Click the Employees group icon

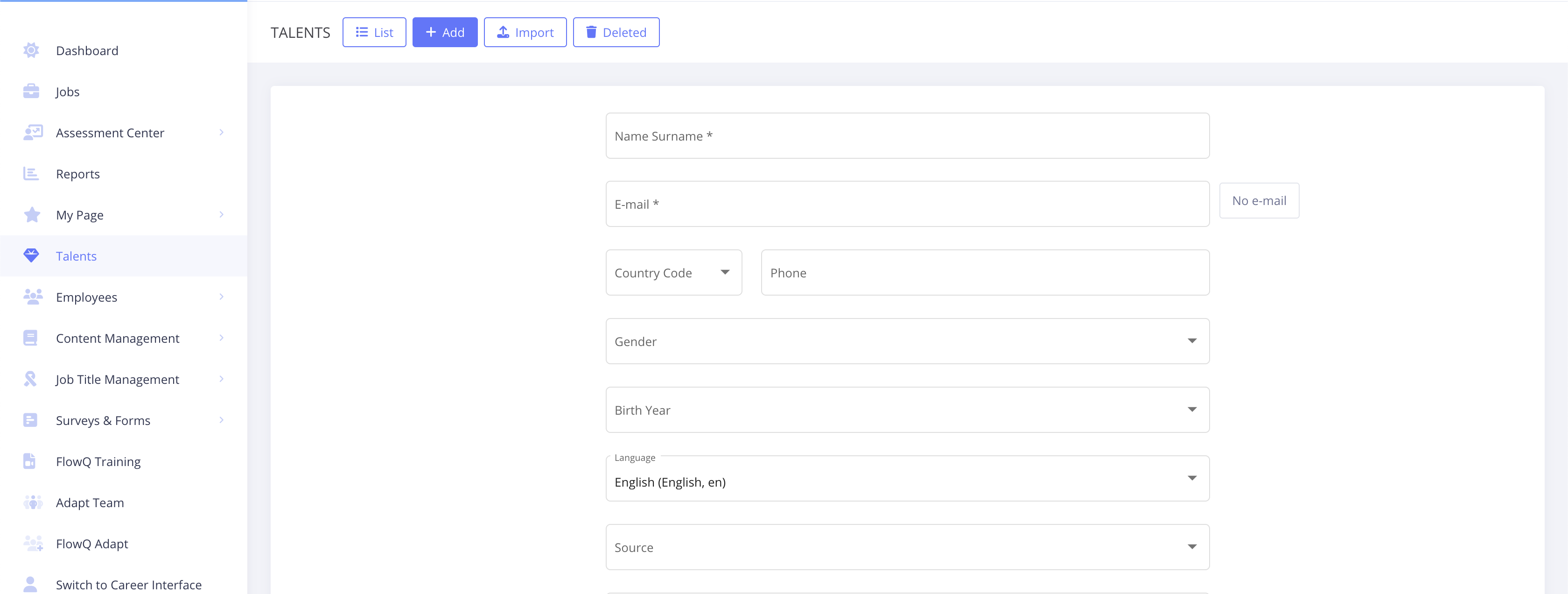coord(32,297)
